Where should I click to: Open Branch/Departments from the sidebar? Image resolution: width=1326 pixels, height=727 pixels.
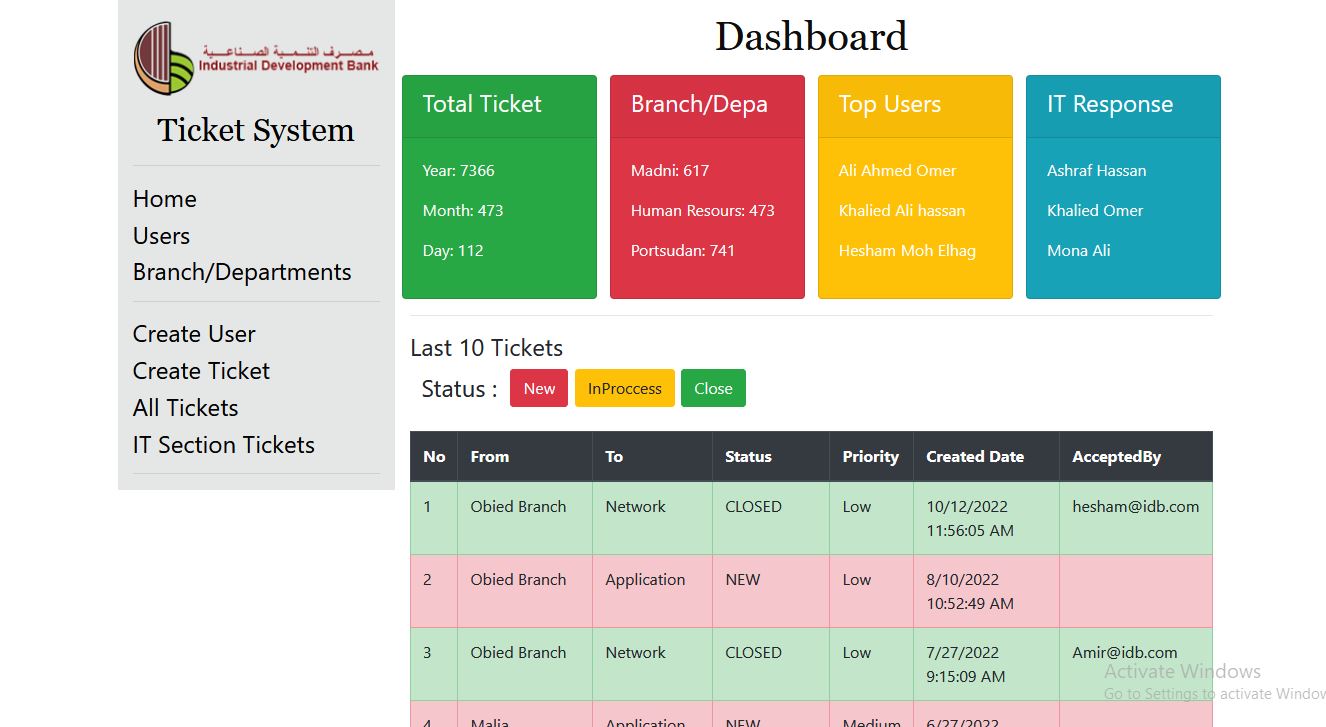pyautogui.click(x=242, y=272)
